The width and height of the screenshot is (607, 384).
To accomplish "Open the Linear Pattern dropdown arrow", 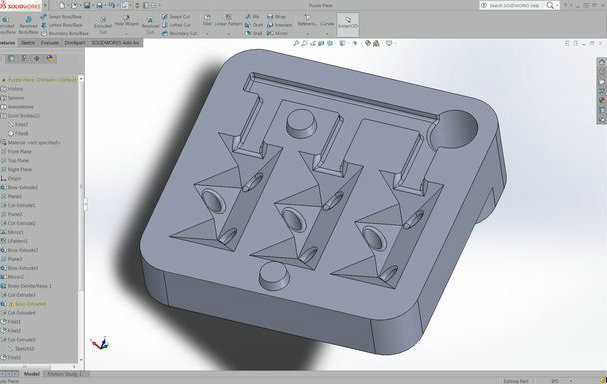I will 228,34.
